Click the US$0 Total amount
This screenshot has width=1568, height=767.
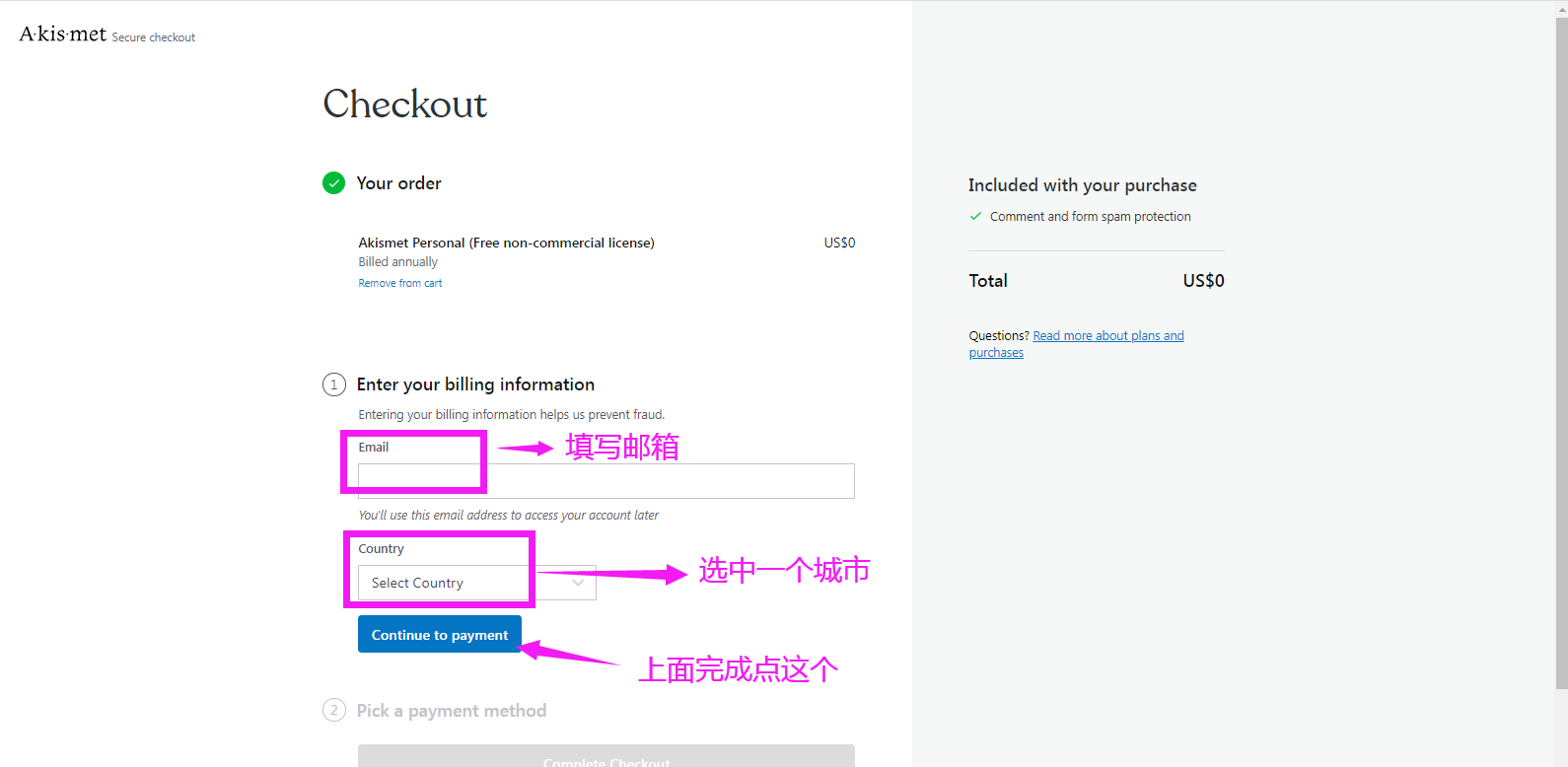point(1203,281)
